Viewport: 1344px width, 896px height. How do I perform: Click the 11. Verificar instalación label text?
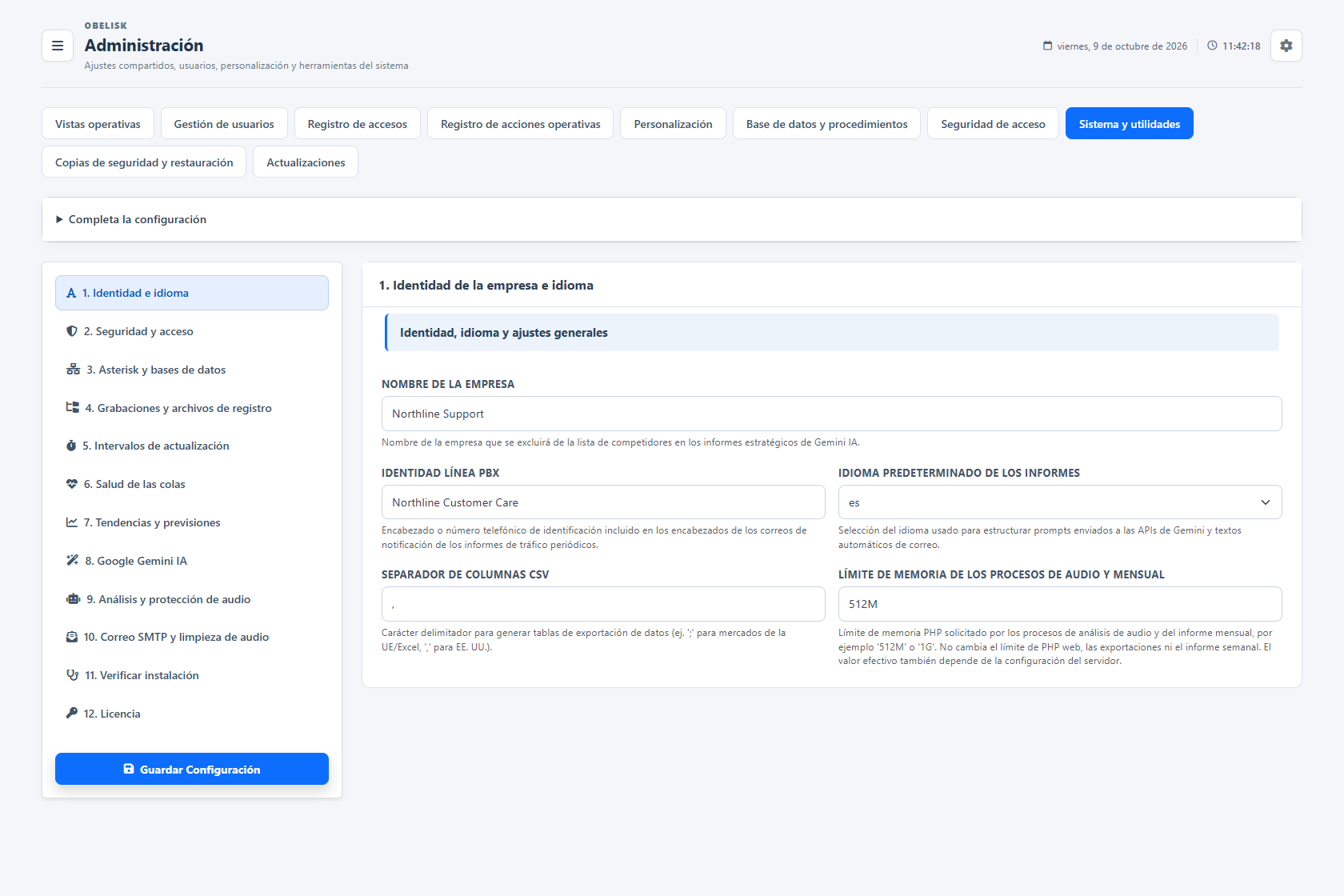coord(142,675)
